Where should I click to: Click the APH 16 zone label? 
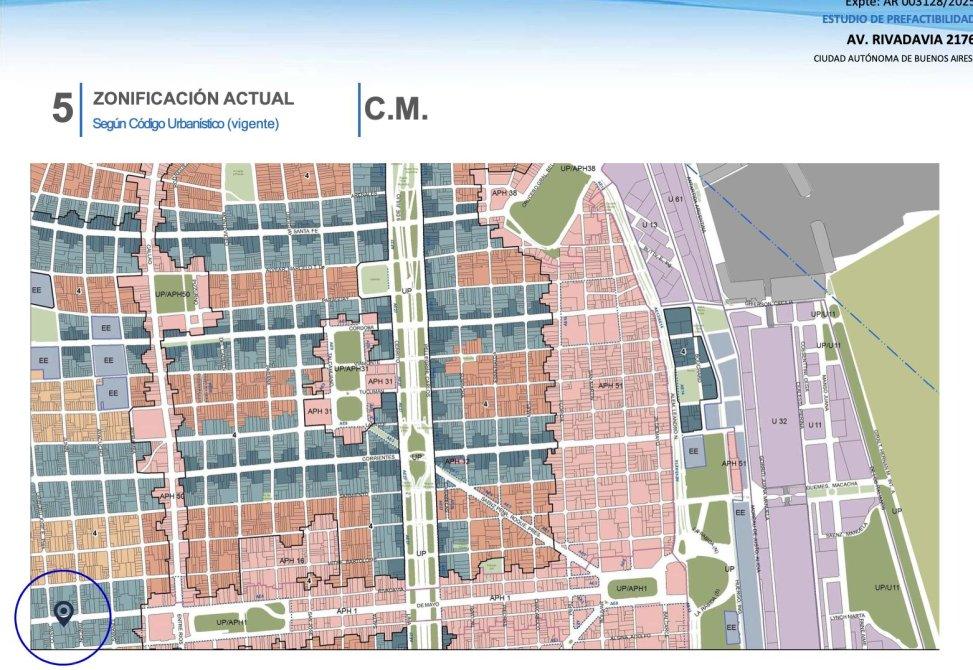pos(291,561)
